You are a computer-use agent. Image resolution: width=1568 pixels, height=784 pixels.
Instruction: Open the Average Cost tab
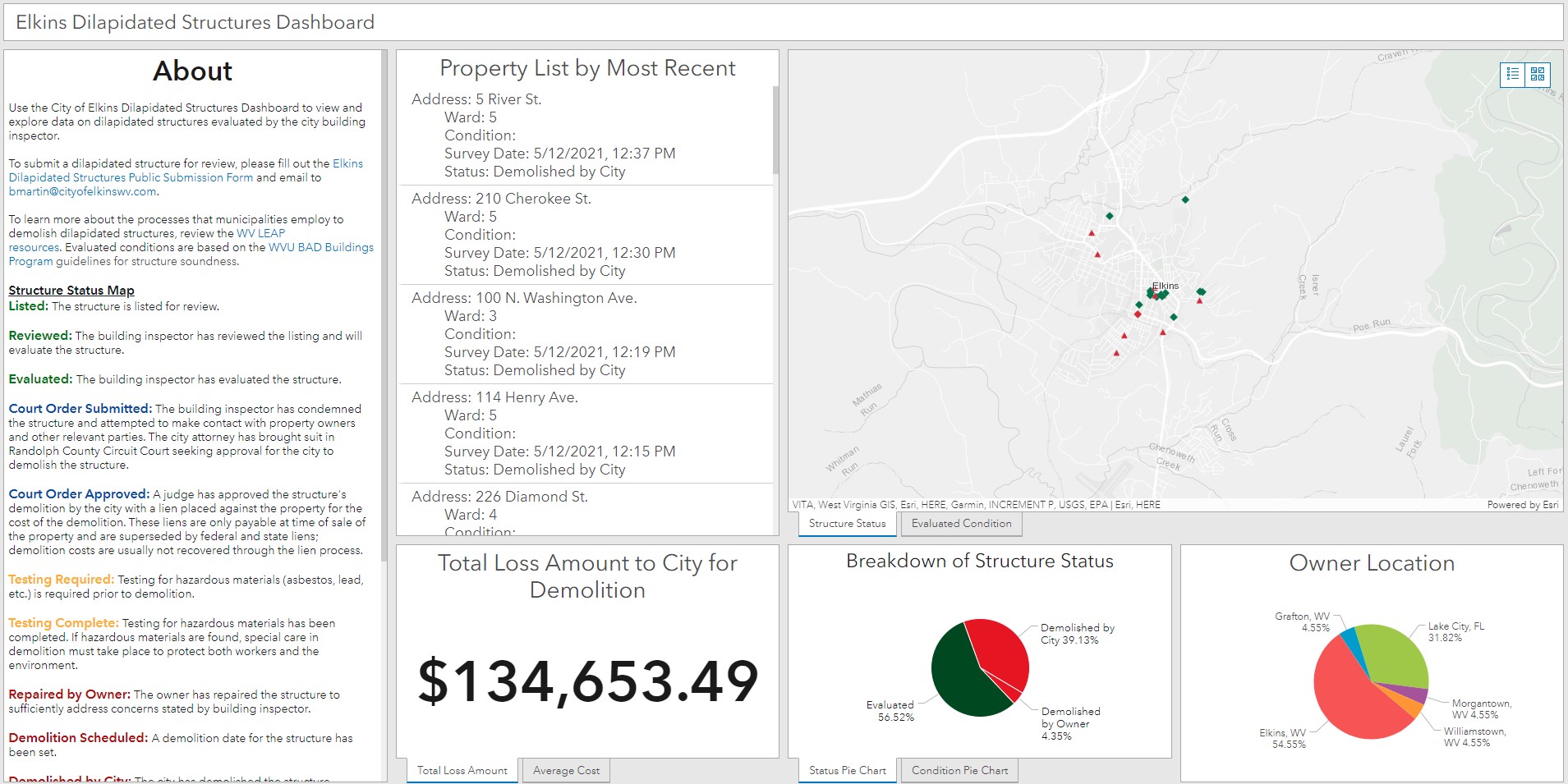tap(566, 771)
